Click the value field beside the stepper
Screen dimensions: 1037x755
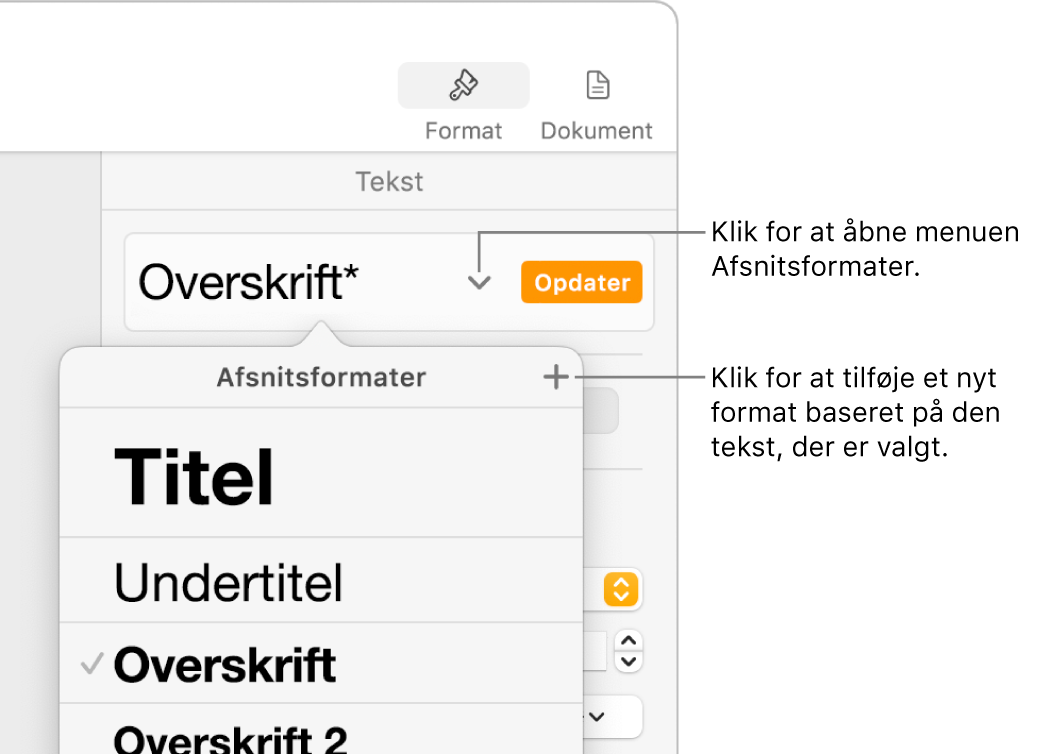[x=595, y=651]
